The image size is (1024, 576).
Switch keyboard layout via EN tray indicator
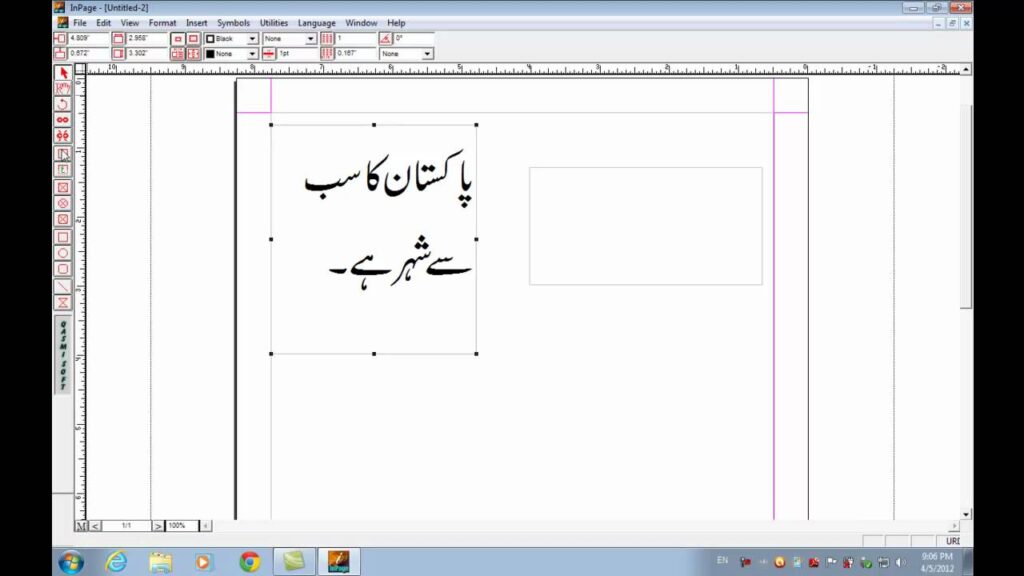(722, 561)
